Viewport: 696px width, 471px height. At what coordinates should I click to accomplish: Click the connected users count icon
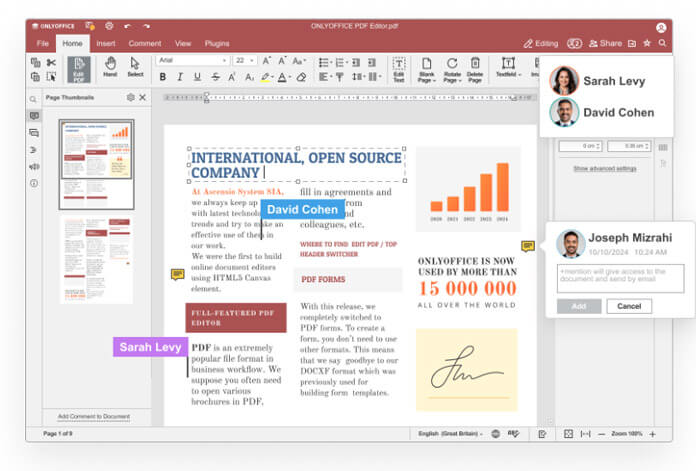tap(574, 44)
